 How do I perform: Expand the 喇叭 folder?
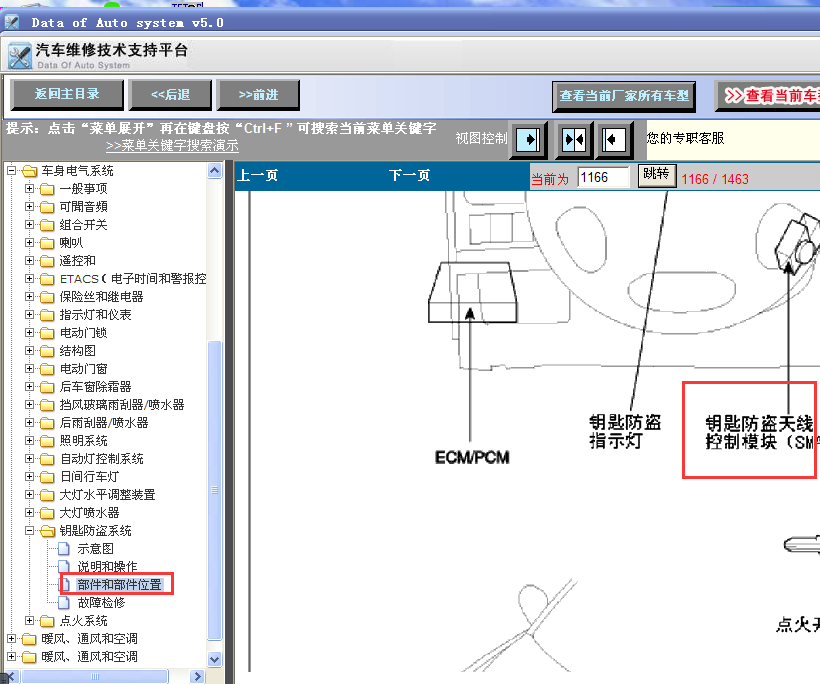[x=29, y=243]
